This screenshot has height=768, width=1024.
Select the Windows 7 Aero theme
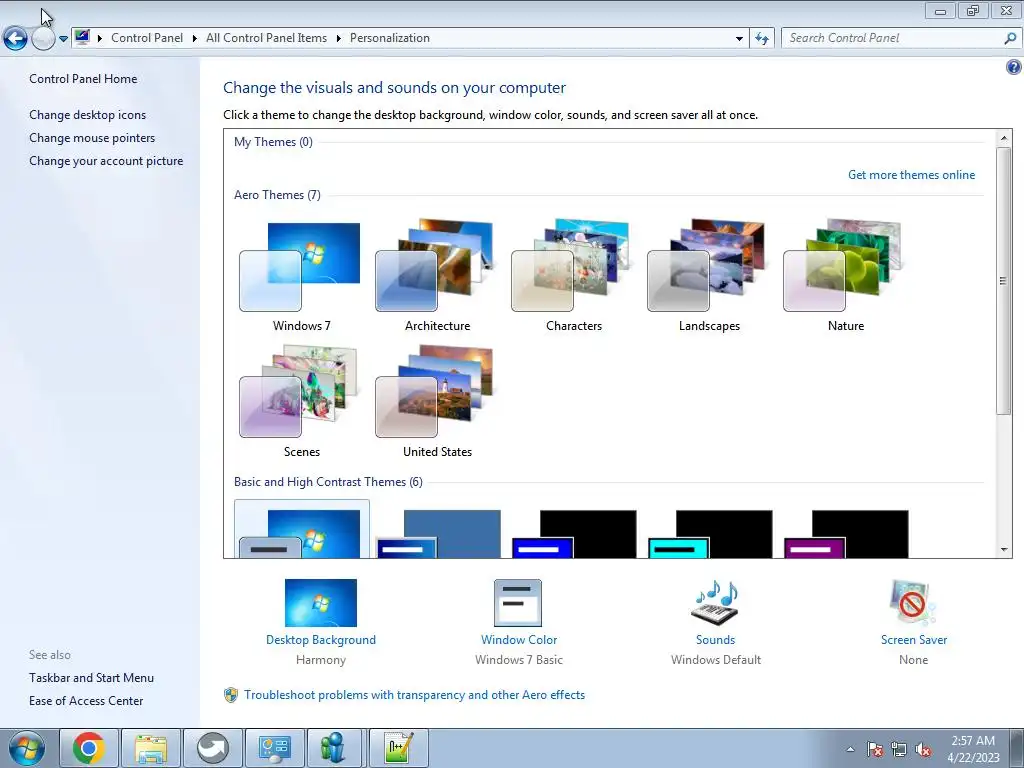pyautogui.click(x=301, y=276)
